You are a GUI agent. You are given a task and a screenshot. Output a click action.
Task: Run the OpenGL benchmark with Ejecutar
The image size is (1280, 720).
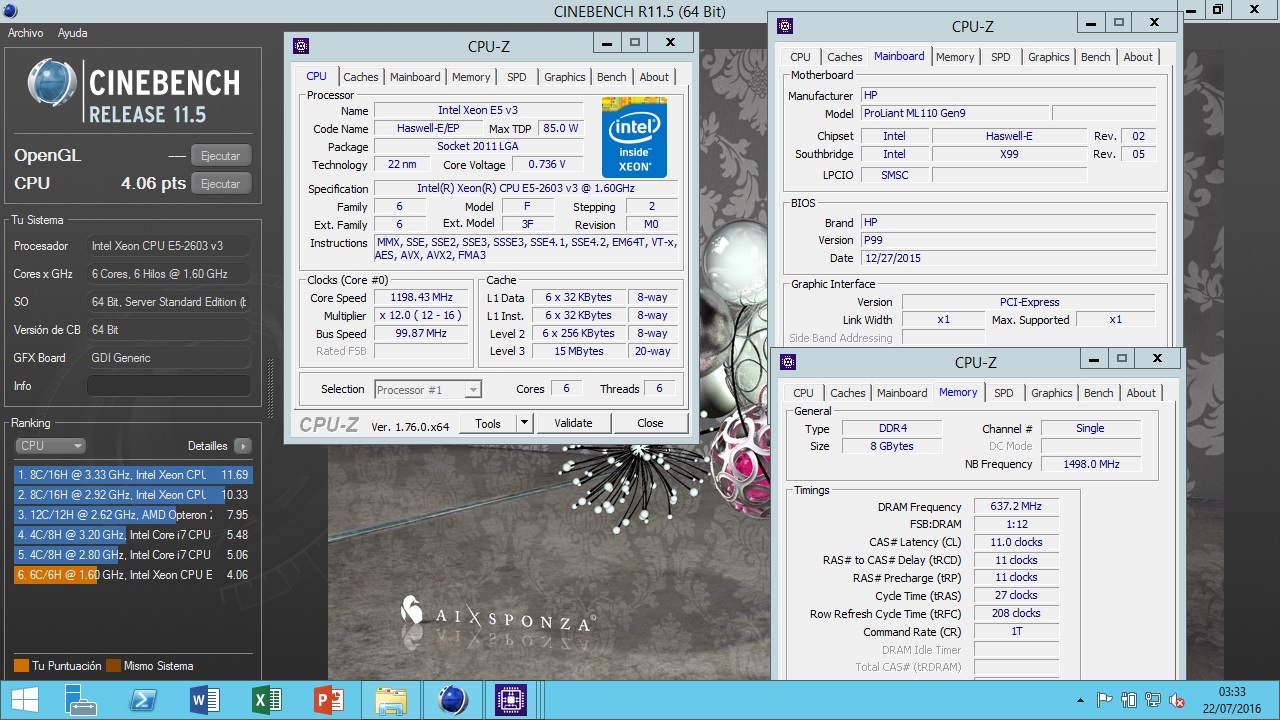(x=221, y=156)
